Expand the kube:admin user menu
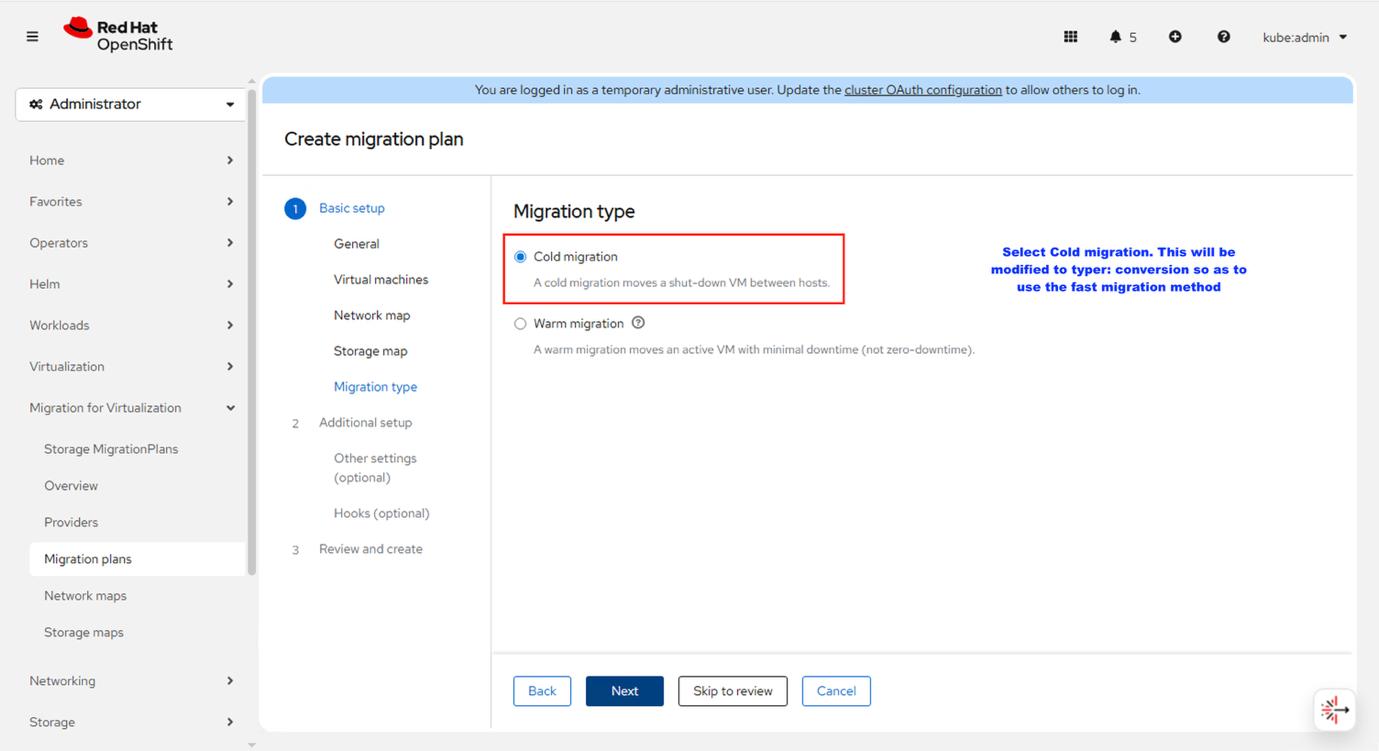Screen dimensions: 1379x751 pos(1303,36)
